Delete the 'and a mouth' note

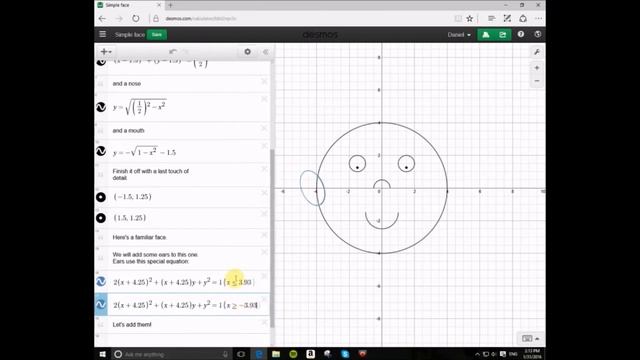point(264,128)
